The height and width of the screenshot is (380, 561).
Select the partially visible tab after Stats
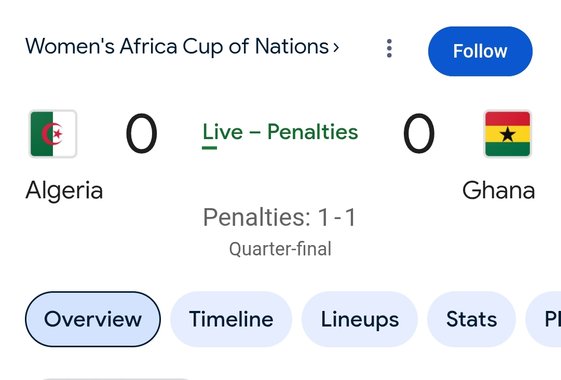pyautogui.click(x=544, y=319)
